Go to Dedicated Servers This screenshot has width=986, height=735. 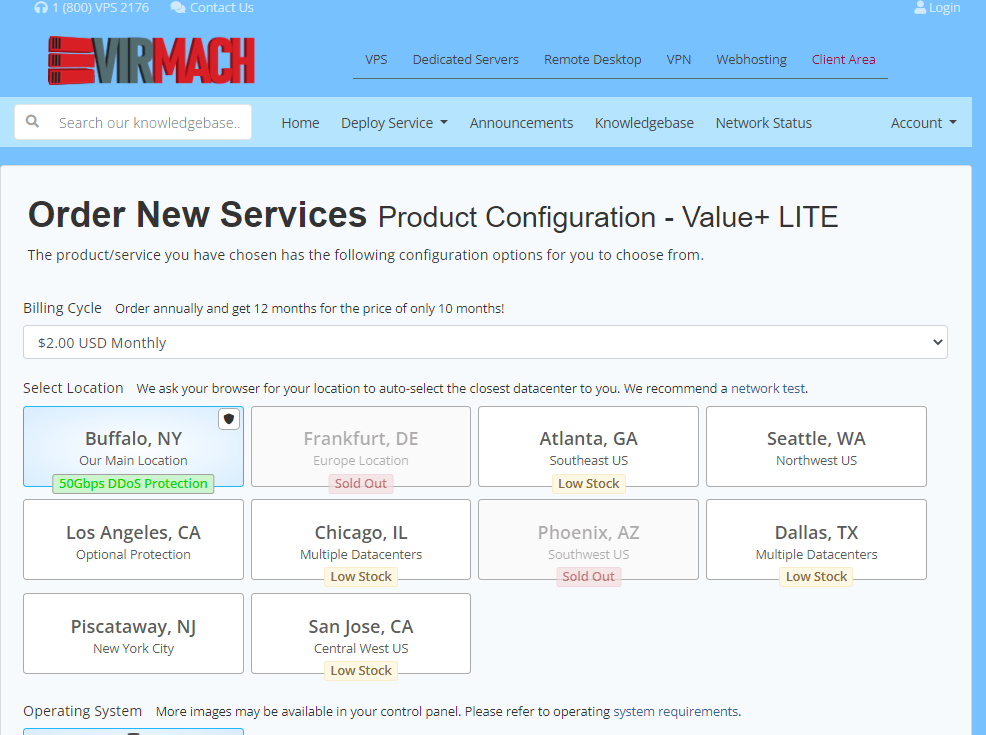pos(465,59)
